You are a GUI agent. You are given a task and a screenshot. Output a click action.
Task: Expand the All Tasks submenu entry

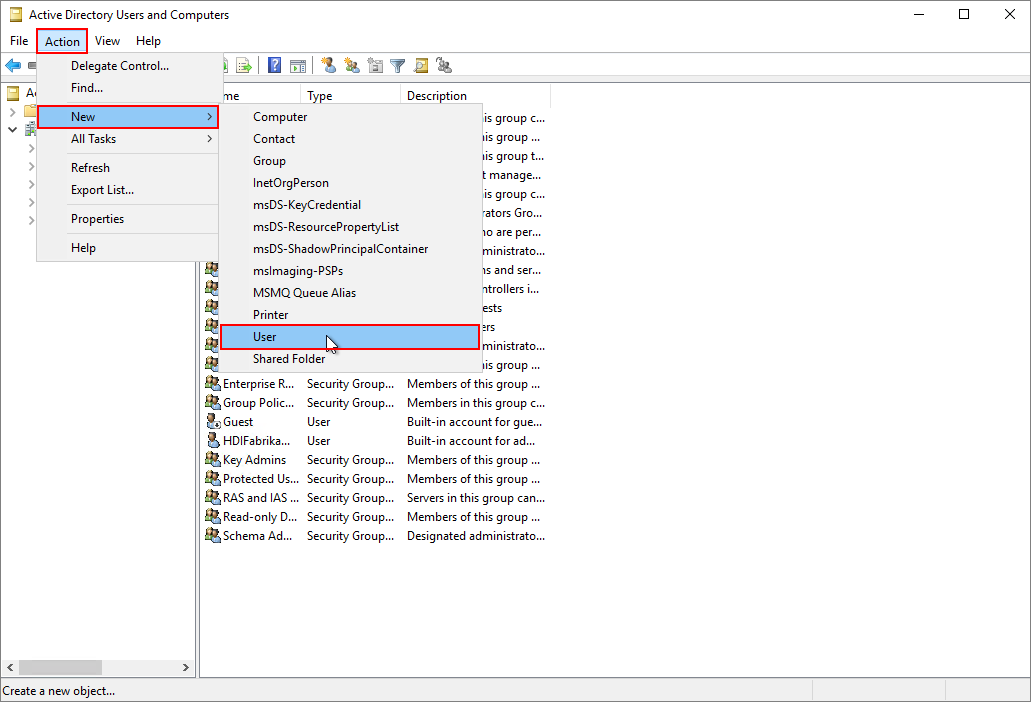click(128, 139)
